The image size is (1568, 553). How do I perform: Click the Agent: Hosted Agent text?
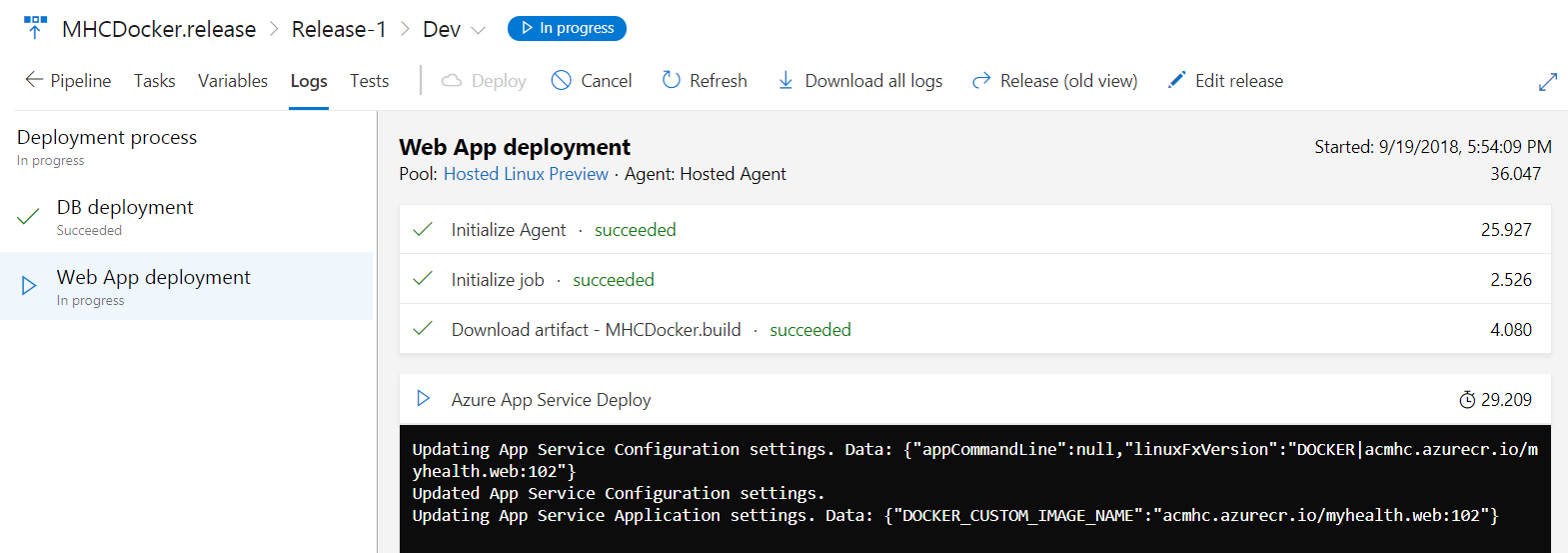706,174
